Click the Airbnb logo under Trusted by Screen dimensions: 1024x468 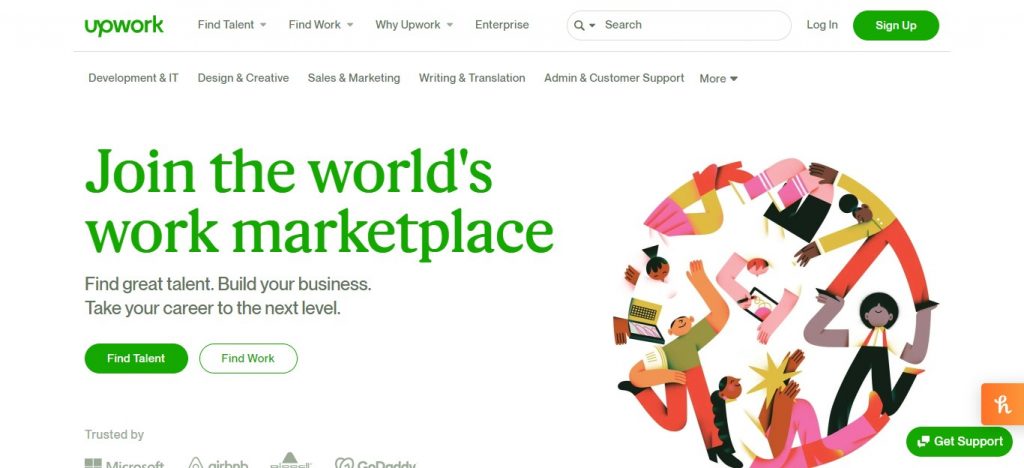[218, 463]
